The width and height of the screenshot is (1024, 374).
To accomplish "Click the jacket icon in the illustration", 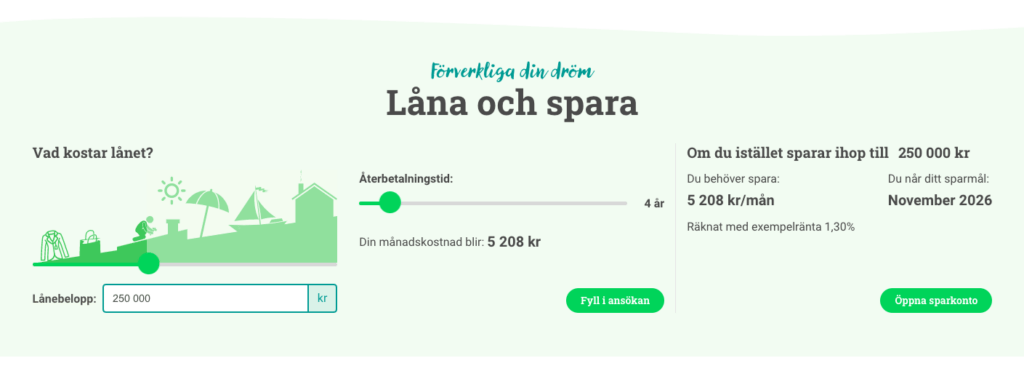I will click(x=55, y=246).
